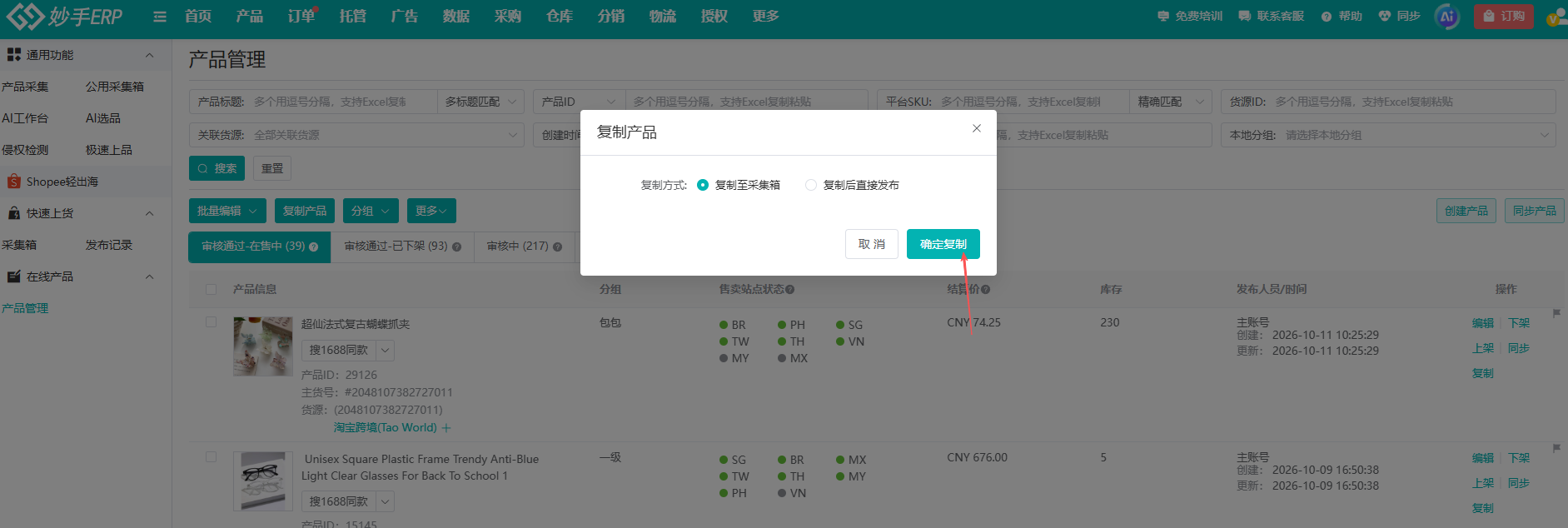Collapse the 快速上货 sidebar section
This screenshot has height=528, width=1568.
[150, 213]
